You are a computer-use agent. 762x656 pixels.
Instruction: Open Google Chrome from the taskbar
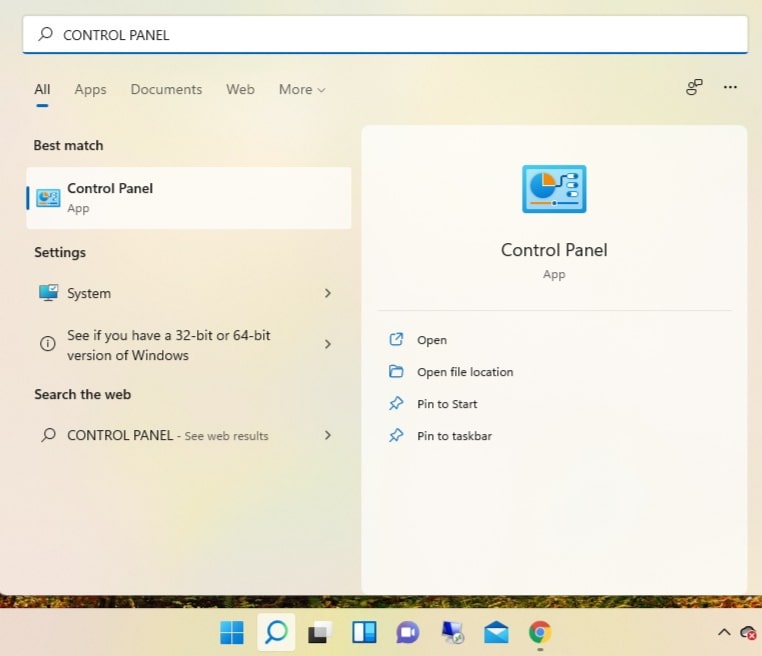(540, 632)
